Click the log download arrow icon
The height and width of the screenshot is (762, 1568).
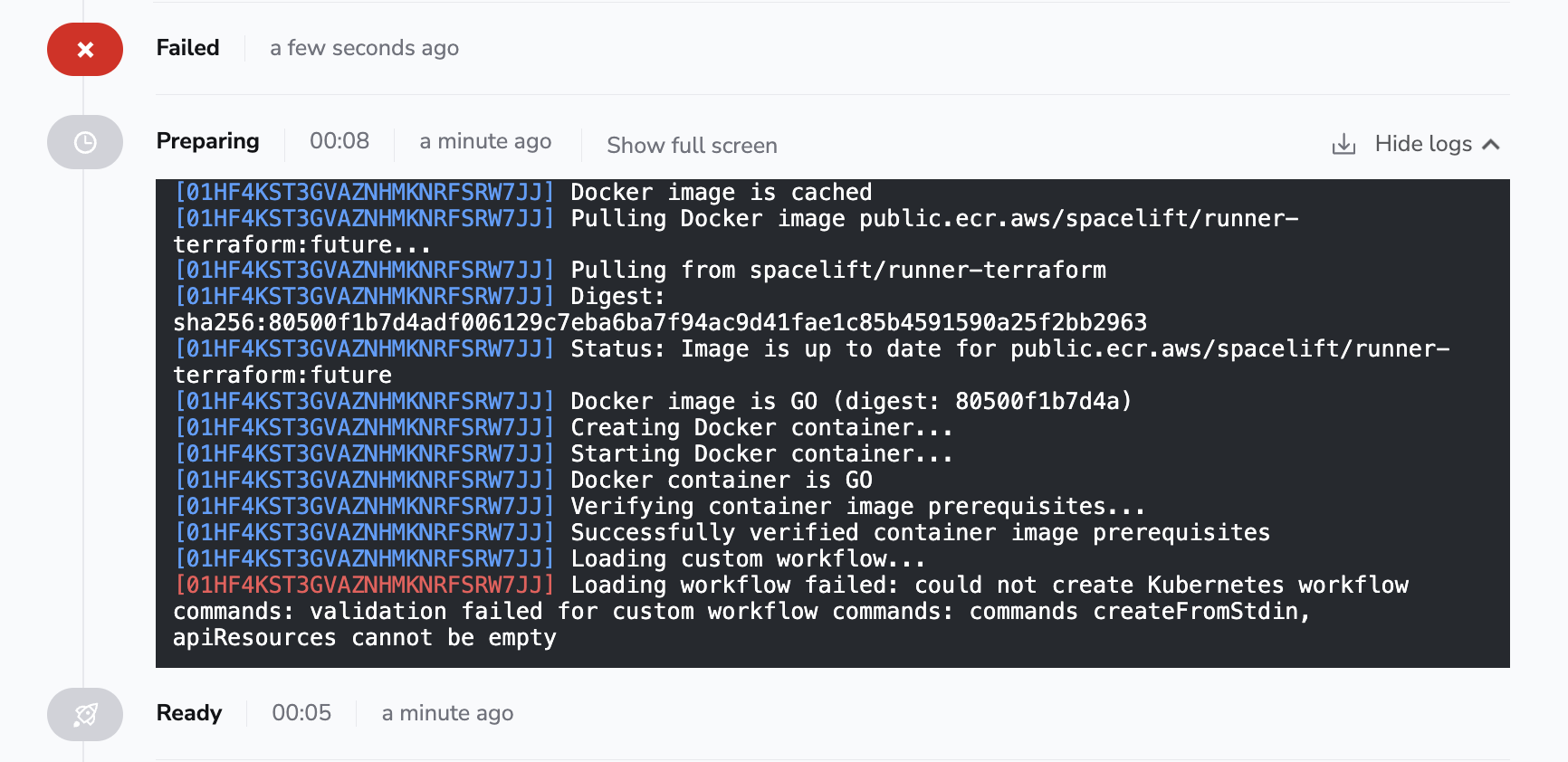tap(1343, 144)
